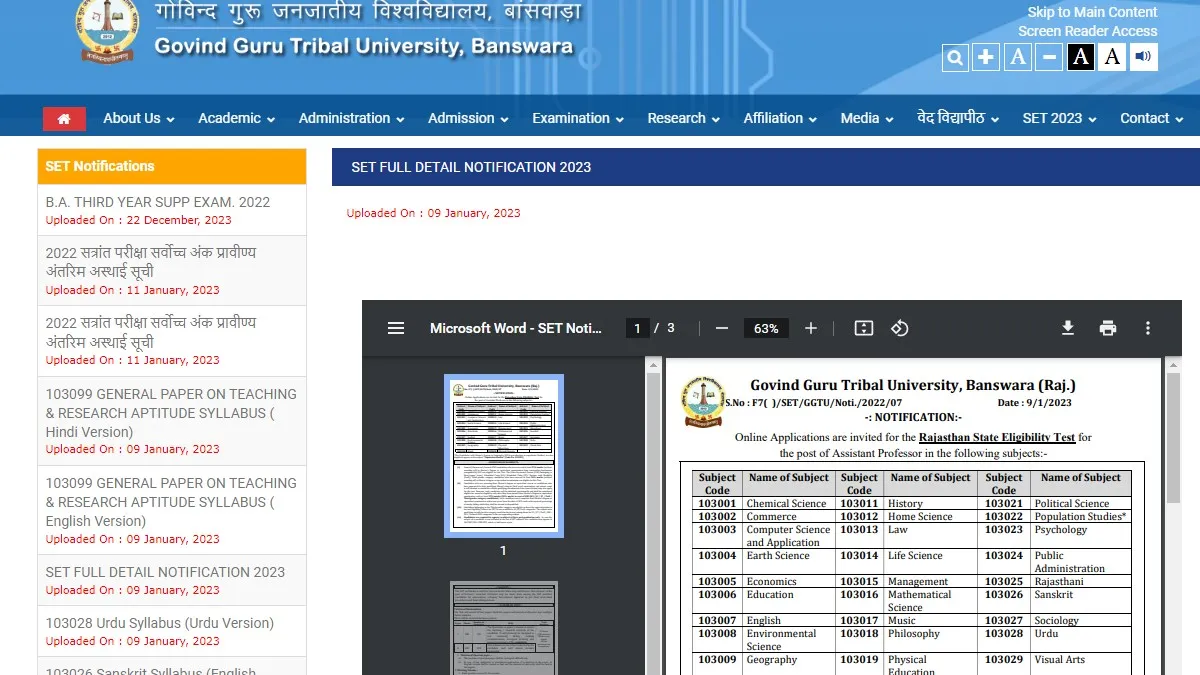Decrease font size with minus icon
1200x675 pixels.
1049,58
